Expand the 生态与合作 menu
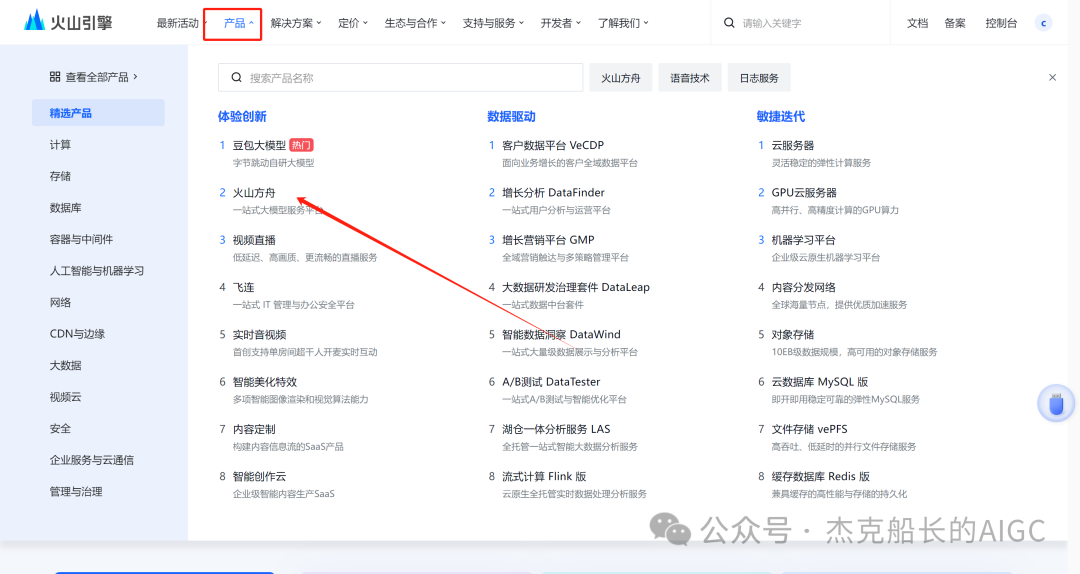1080x574 pixels. coord(415,23)
